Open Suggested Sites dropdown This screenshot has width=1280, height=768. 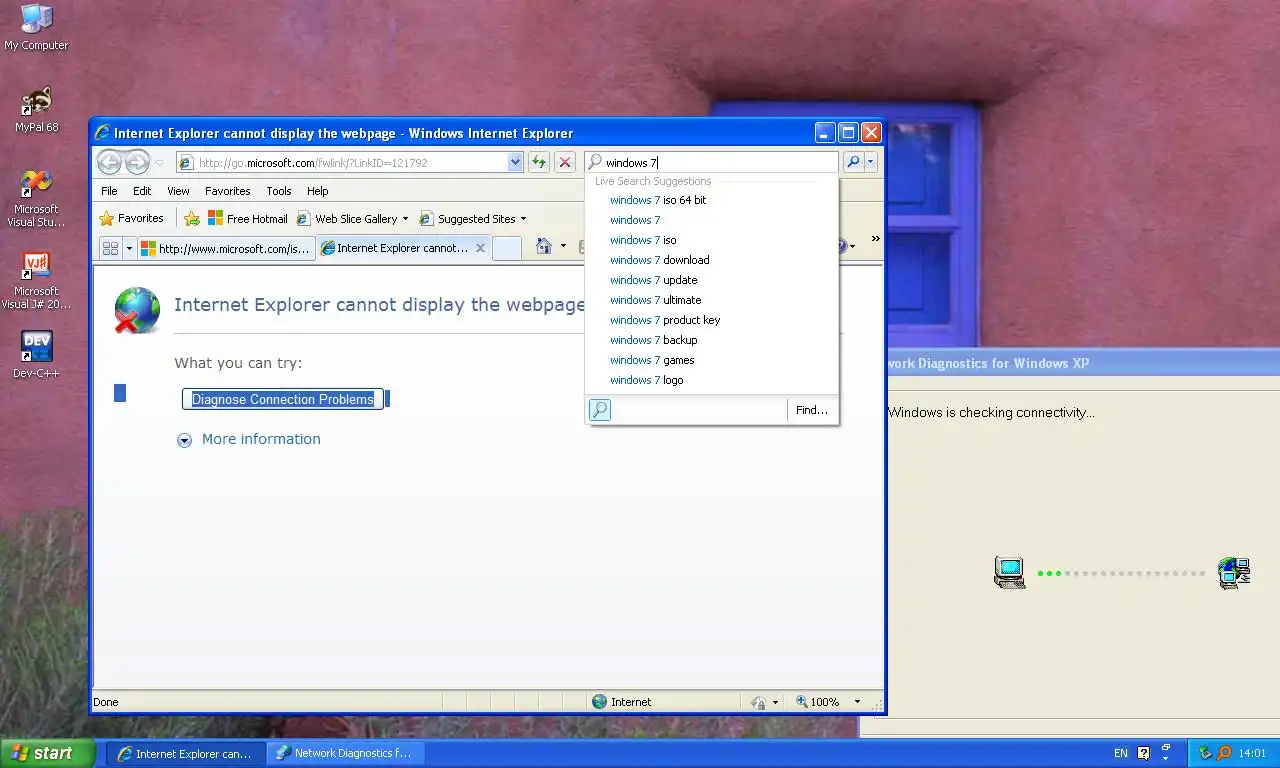pos(472,218)
